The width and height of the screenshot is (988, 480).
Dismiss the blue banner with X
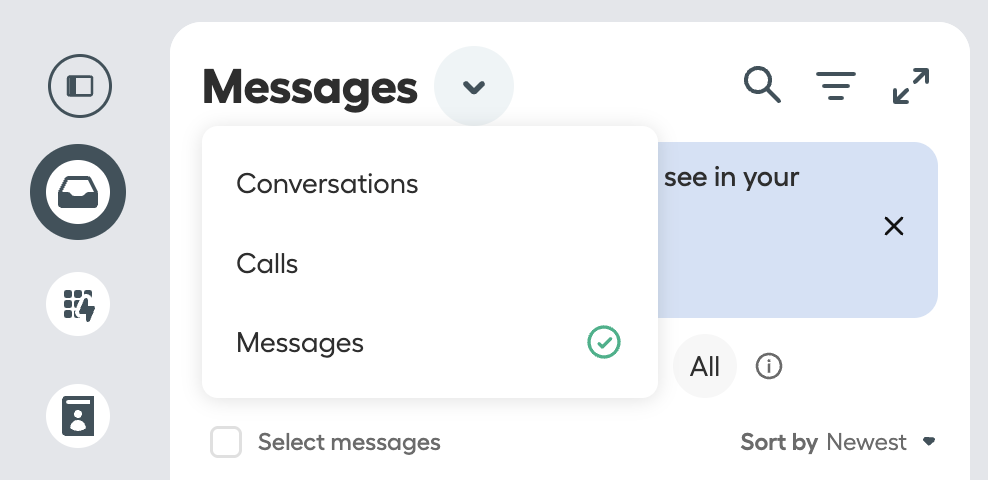894,226
